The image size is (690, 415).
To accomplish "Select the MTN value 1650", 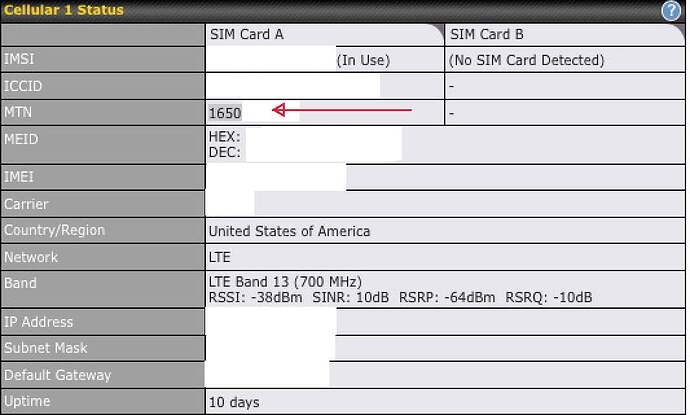I will pos(225,113).
